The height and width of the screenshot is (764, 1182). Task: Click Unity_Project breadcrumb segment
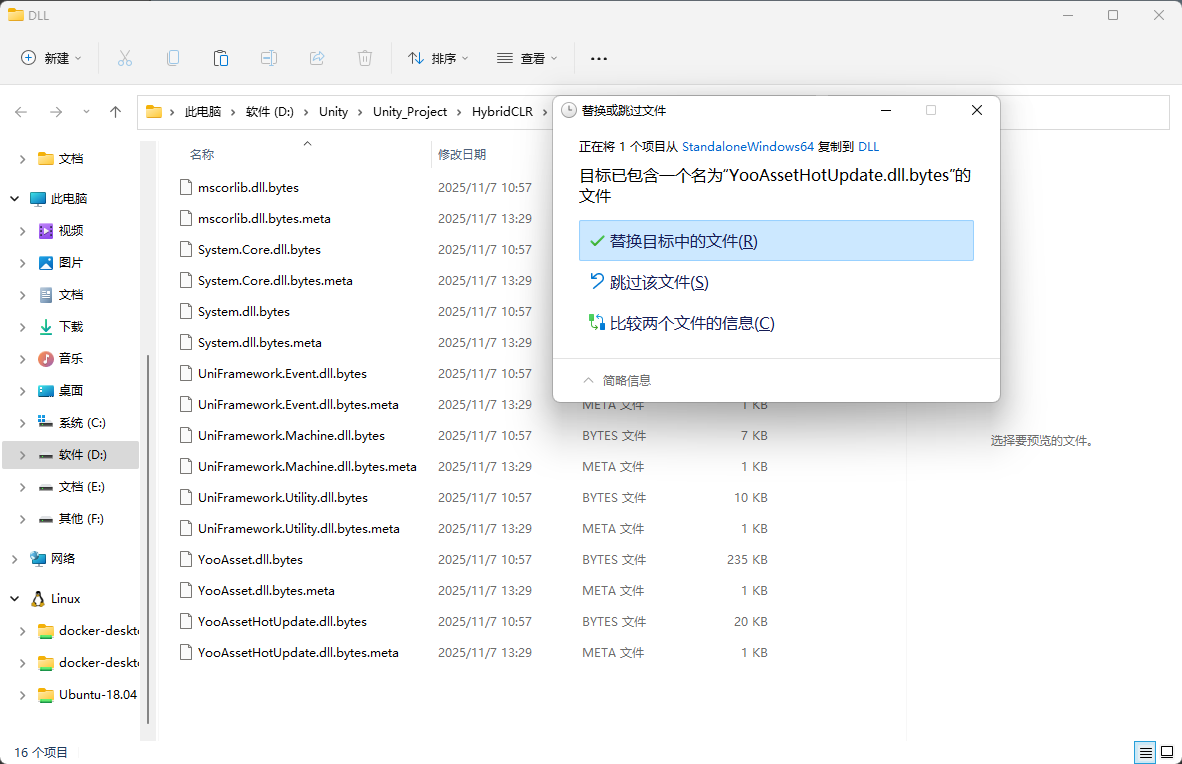(x=409, y=112)
